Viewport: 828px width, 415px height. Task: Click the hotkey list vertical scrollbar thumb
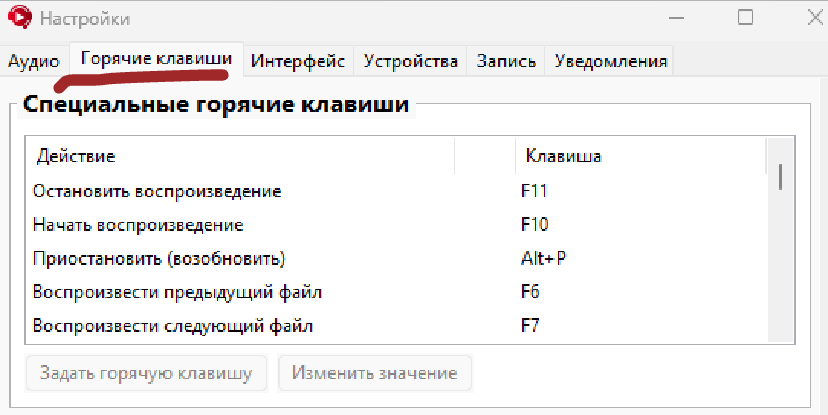tap(780, 177)
